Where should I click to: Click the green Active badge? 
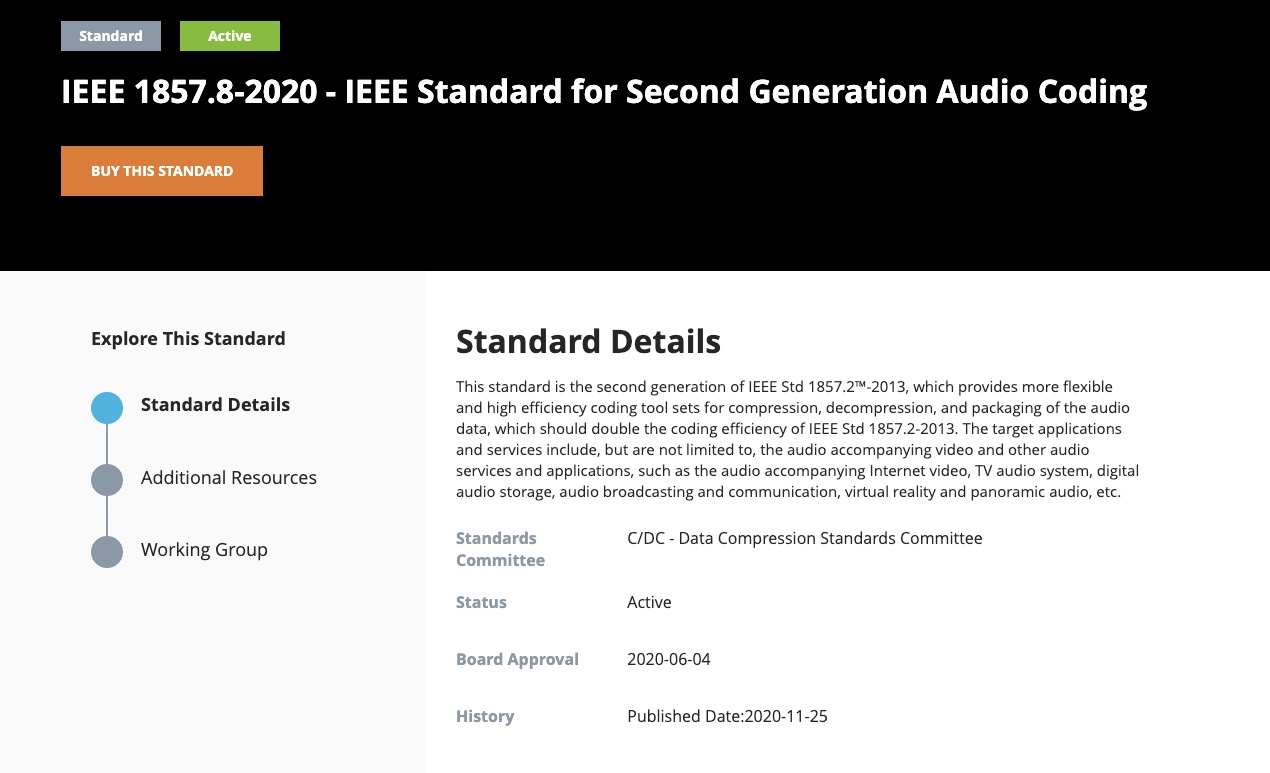(x=230, y=36)
